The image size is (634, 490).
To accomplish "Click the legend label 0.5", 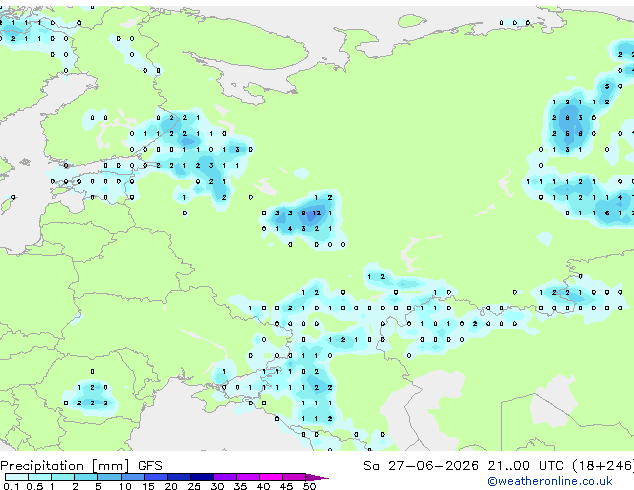I will pyautogui.click(x=35, y=486).
